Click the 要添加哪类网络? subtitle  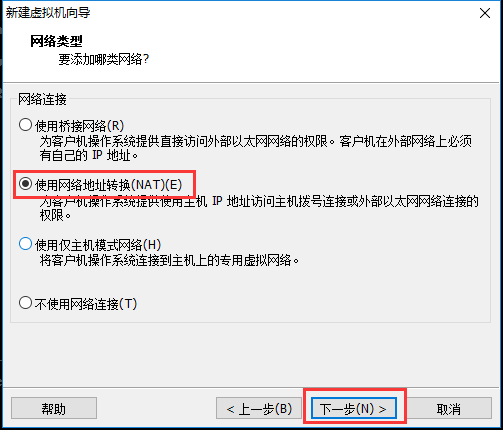tap(104, 60)
